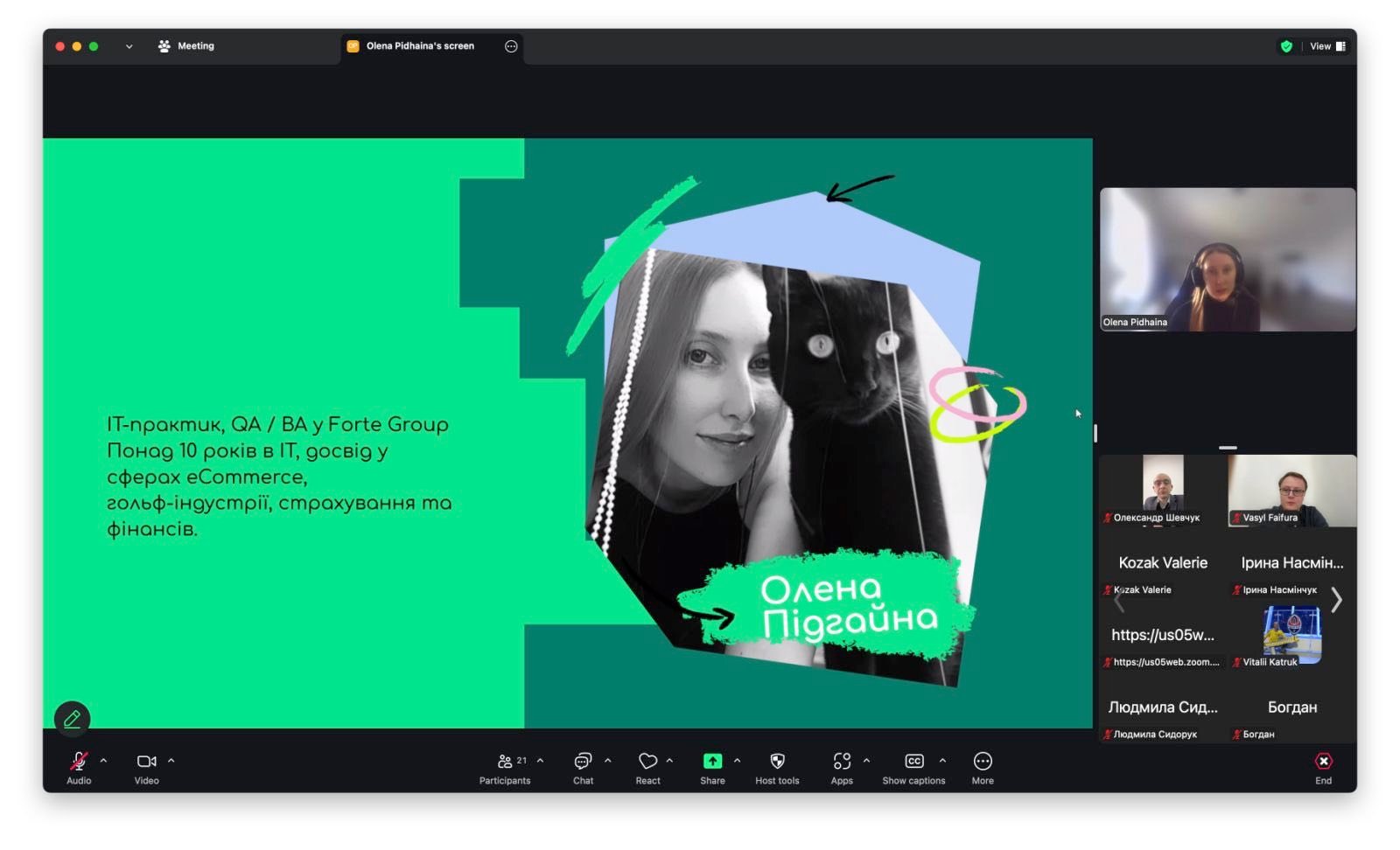The height and width of the screenshot is (850, 1400).
Task: Check the green encryption shield icon
Action: [x=1286, y=46]
